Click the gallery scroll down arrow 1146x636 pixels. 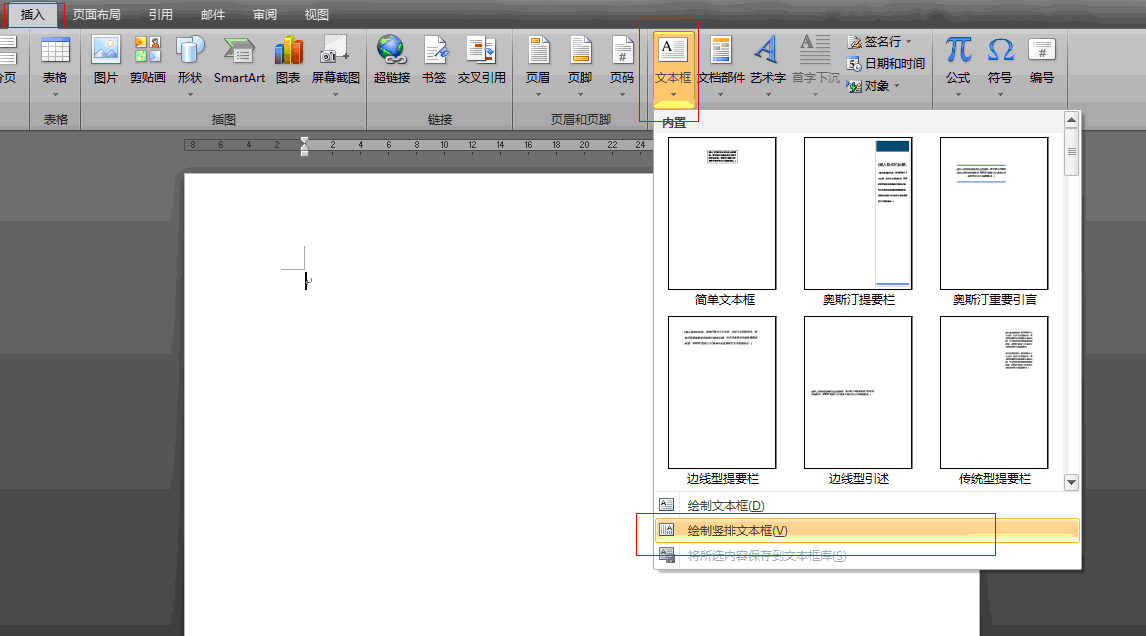[1071, 482]
